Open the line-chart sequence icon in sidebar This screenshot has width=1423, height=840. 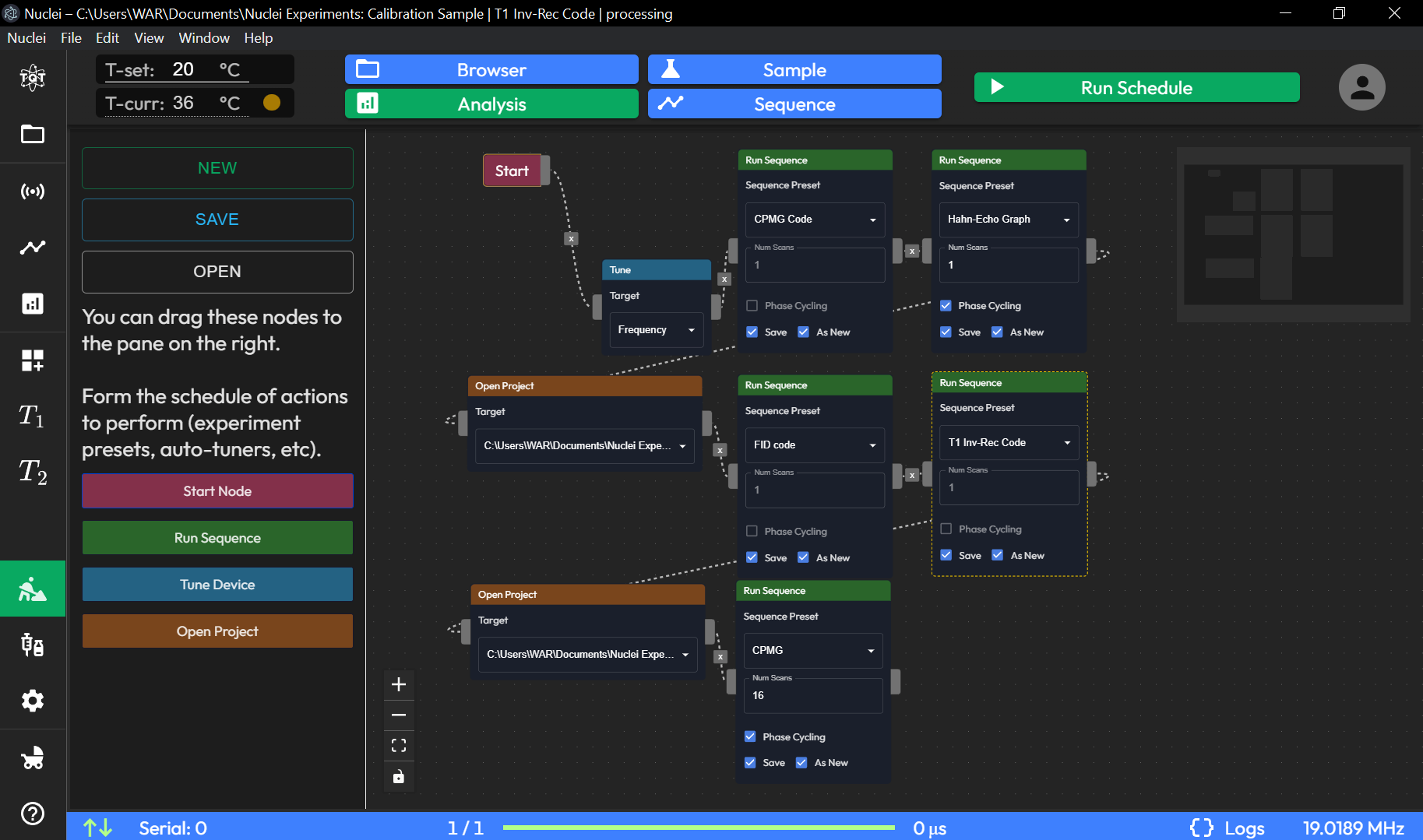pos(33,248)
